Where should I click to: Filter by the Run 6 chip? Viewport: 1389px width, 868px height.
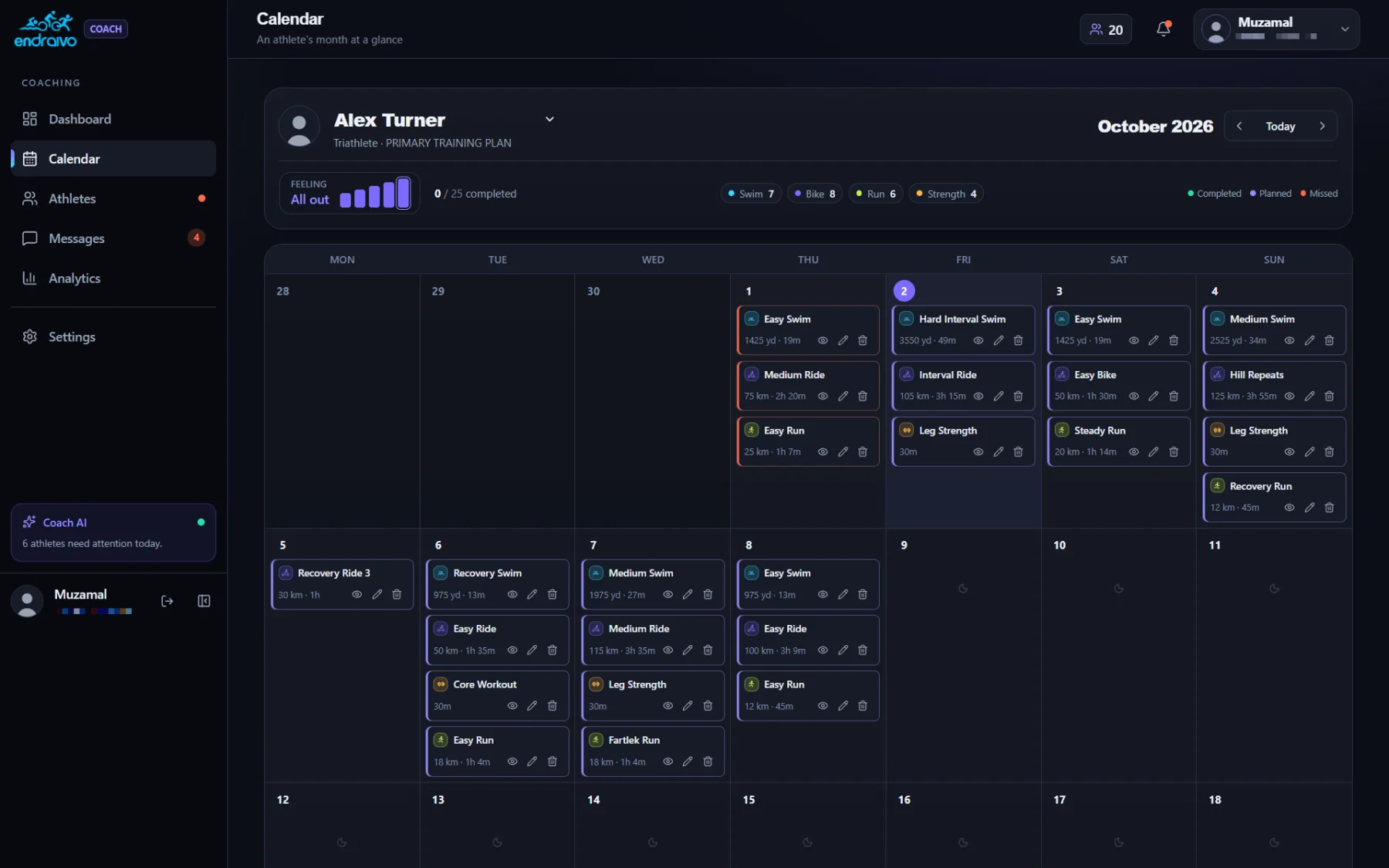tap(876, 194)
